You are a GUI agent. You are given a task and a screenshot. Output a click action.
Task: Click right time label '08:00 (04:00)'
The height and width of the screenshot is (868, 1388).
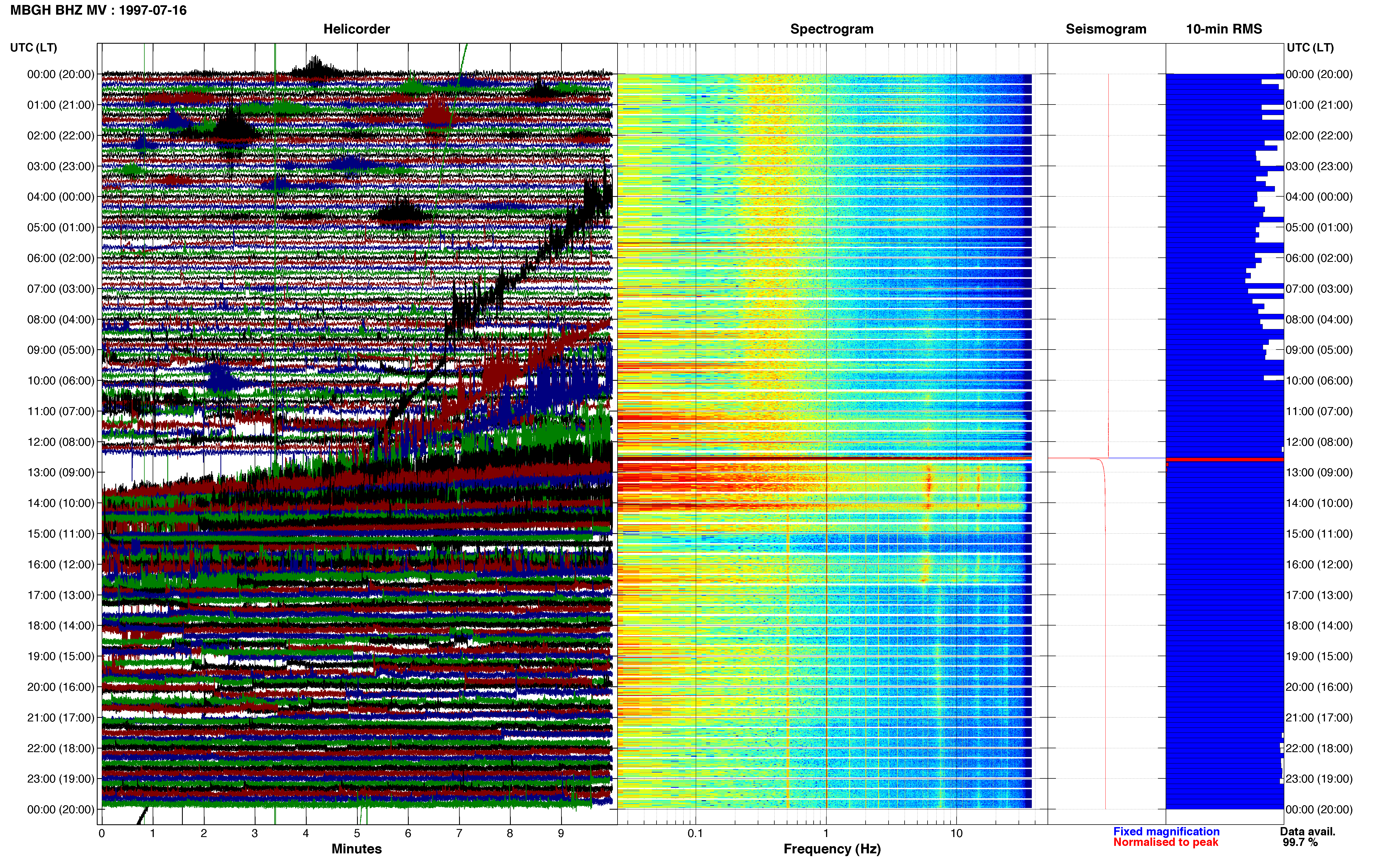tap(1319, 319)
